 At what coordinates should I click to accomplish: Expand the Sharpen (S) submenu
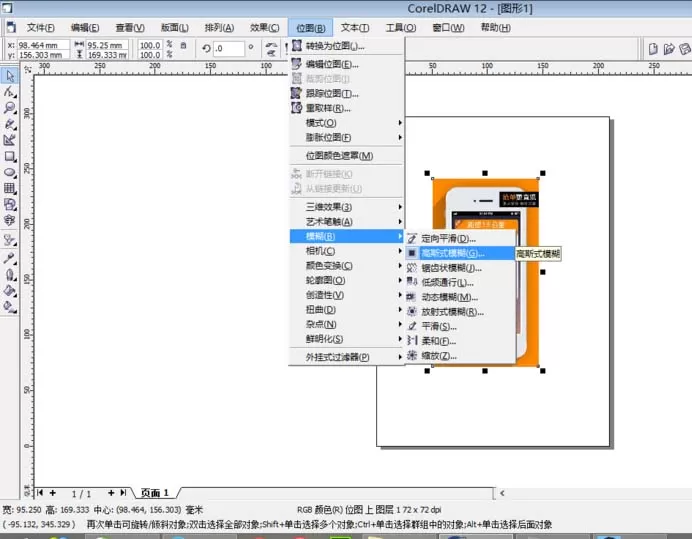(x=346, y=339)
